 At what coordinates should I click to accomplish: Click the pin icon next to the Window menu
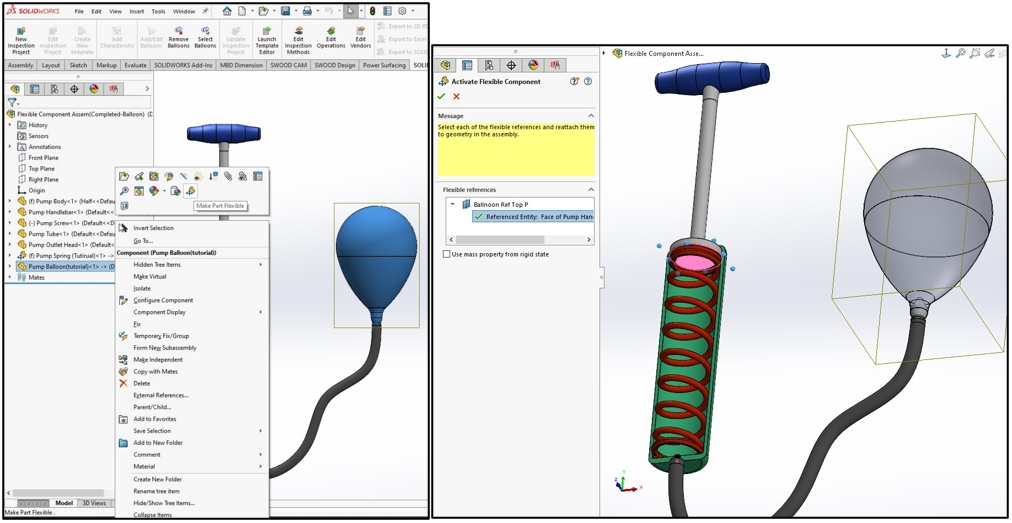pos(205,11)
